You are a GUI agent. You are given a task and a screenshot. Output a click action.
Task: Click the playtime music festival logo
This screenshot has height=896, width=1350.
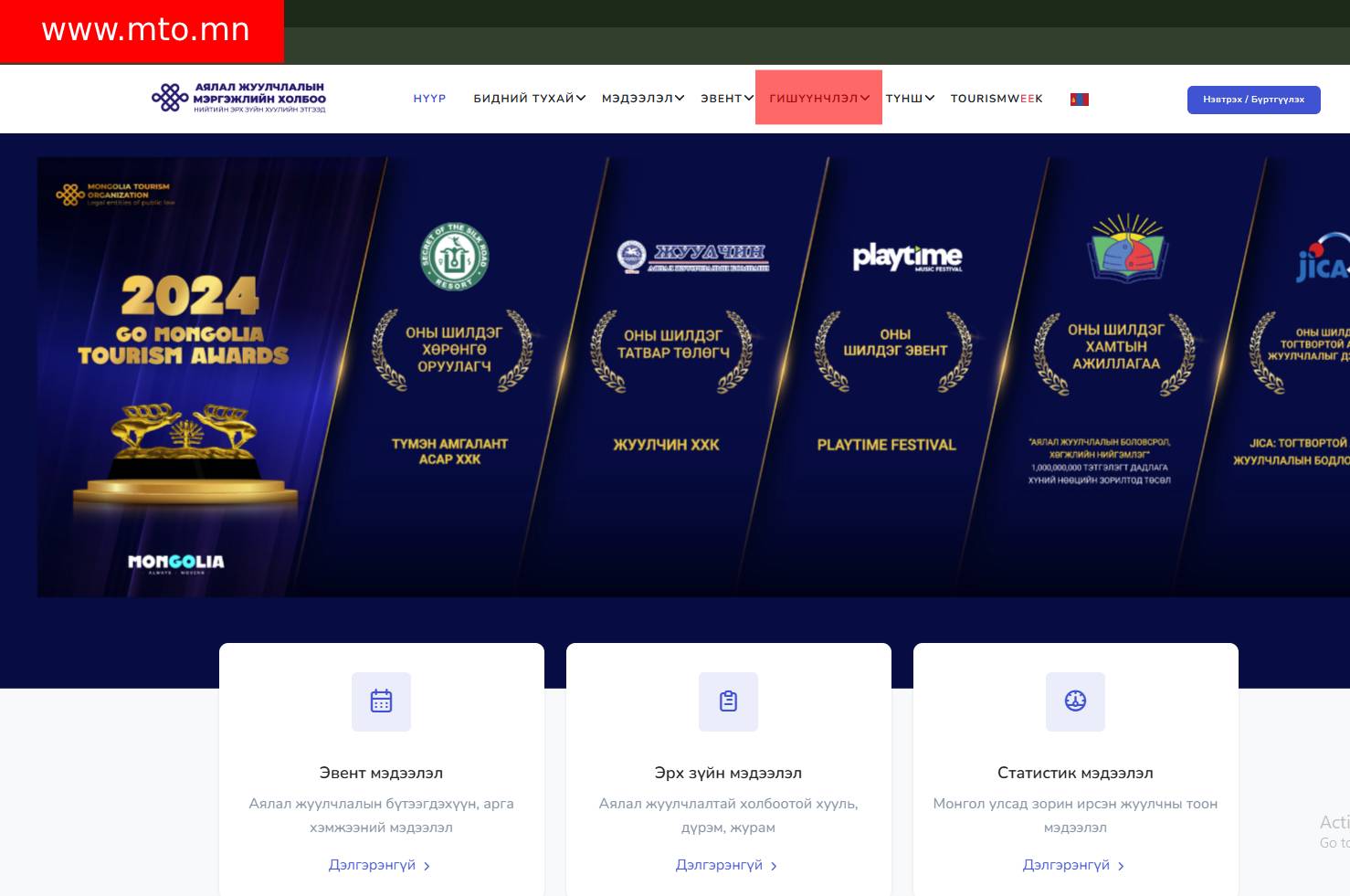[907, 258]
